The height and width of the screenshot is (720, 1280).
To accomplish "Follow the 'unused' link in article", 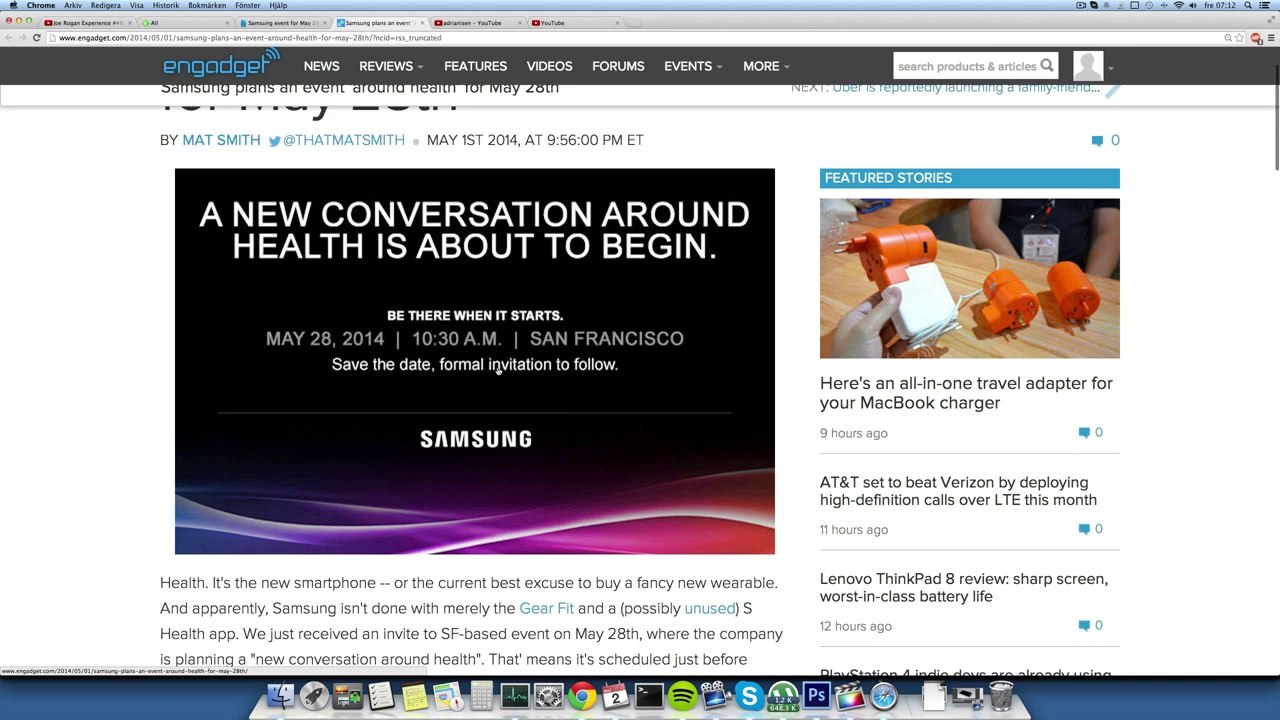I will coord(710,608).
